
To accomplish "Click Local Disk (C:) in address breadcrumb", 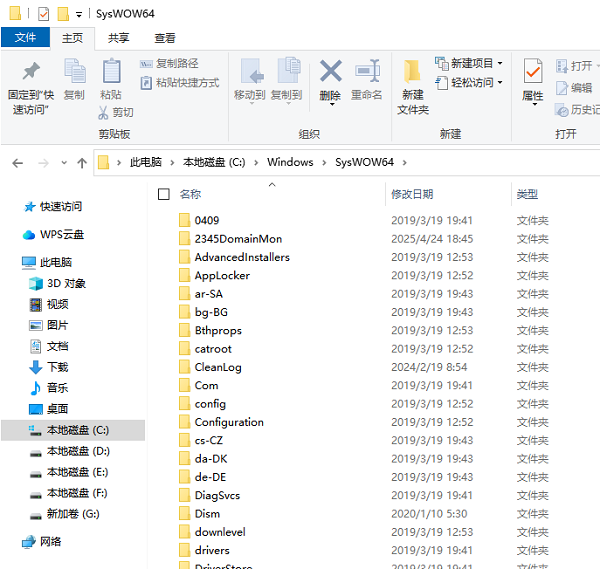I will tap(214, 162).
